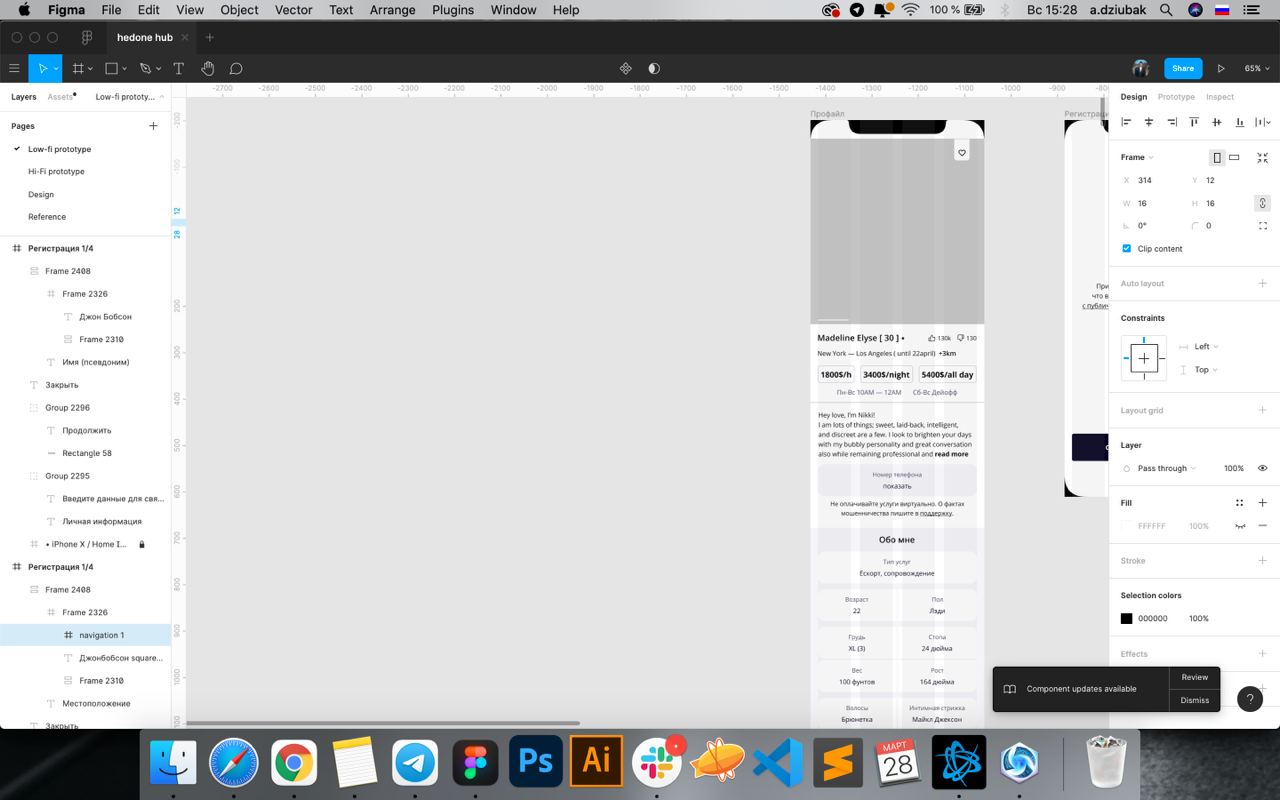The width and height of the screenshot is (1280, 800).
Task: Select the Frame tool
Action: 78,68
